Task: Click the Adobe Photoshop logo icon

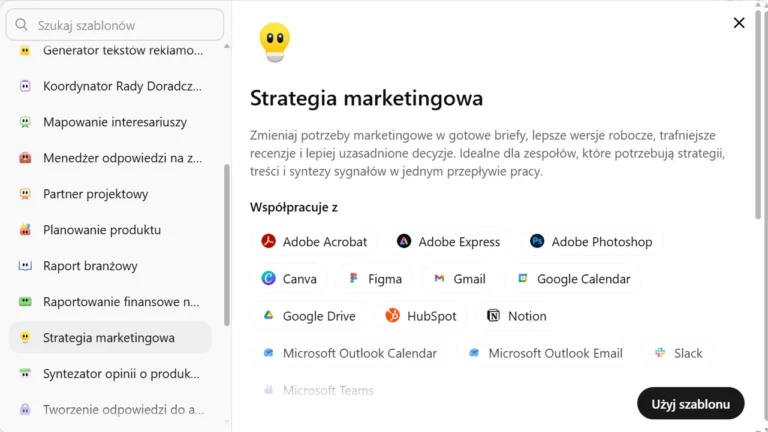Action: (537, 241)
